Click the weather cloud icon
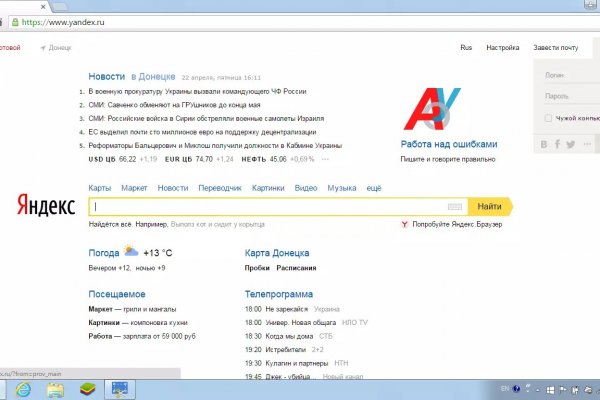The height and width of the screenshot is (400, 600). coord(131,253)
